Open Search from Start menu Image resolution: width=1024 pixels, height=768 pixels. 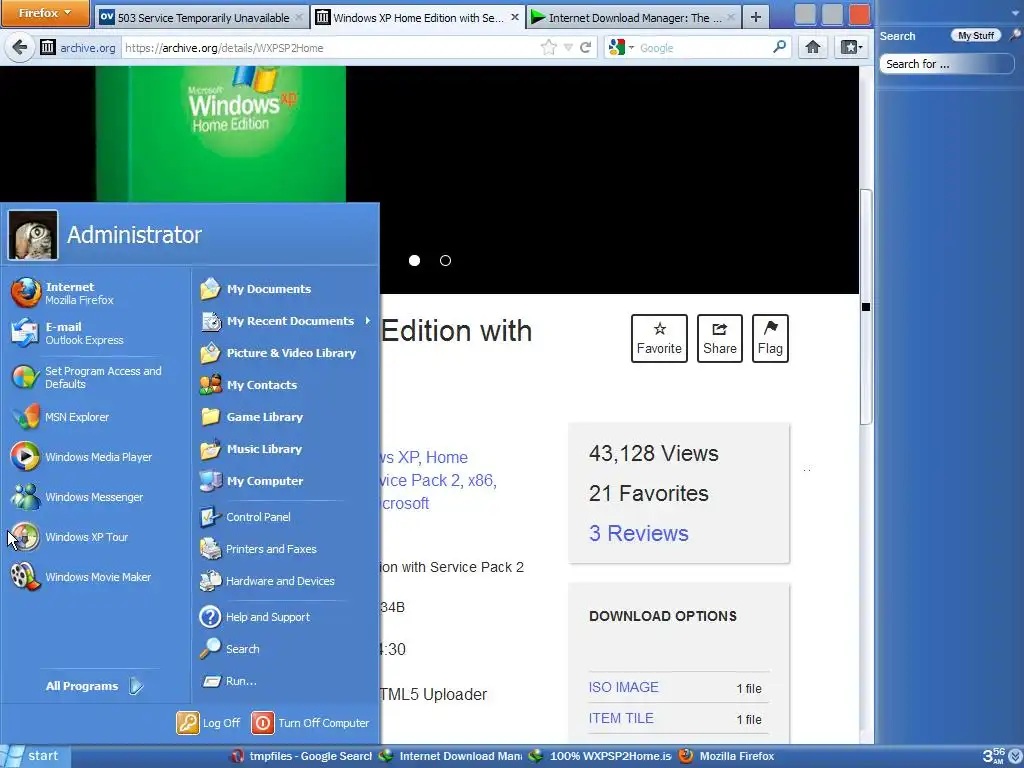coord(230,648)
